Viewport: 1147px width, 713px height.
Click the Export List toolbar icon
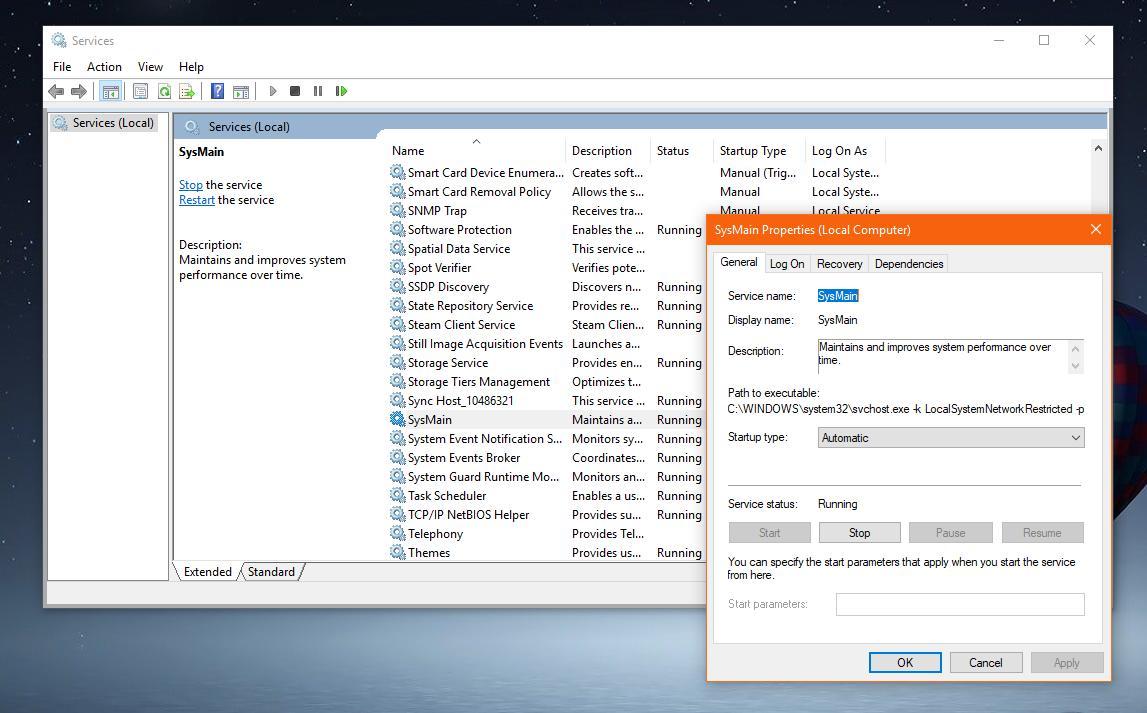(187, 91)
